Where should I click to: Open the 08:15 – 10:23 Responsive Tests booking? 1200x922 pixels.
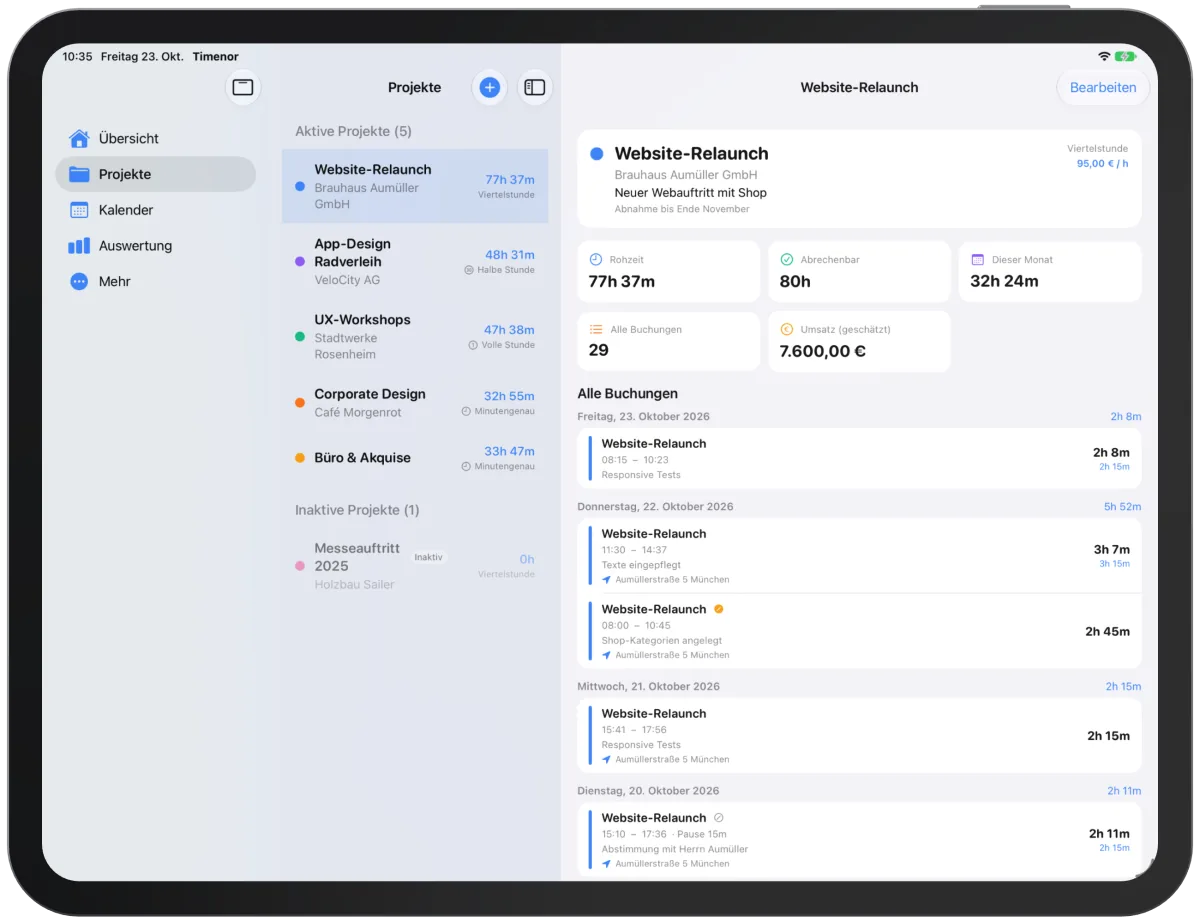tap(859, 459)
